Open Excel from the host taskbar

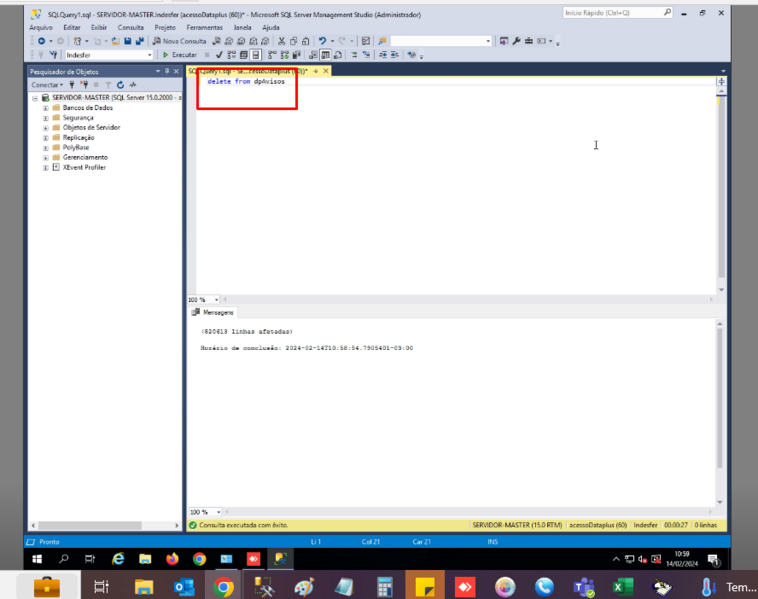pyautogui.click(x=623, y=587)
